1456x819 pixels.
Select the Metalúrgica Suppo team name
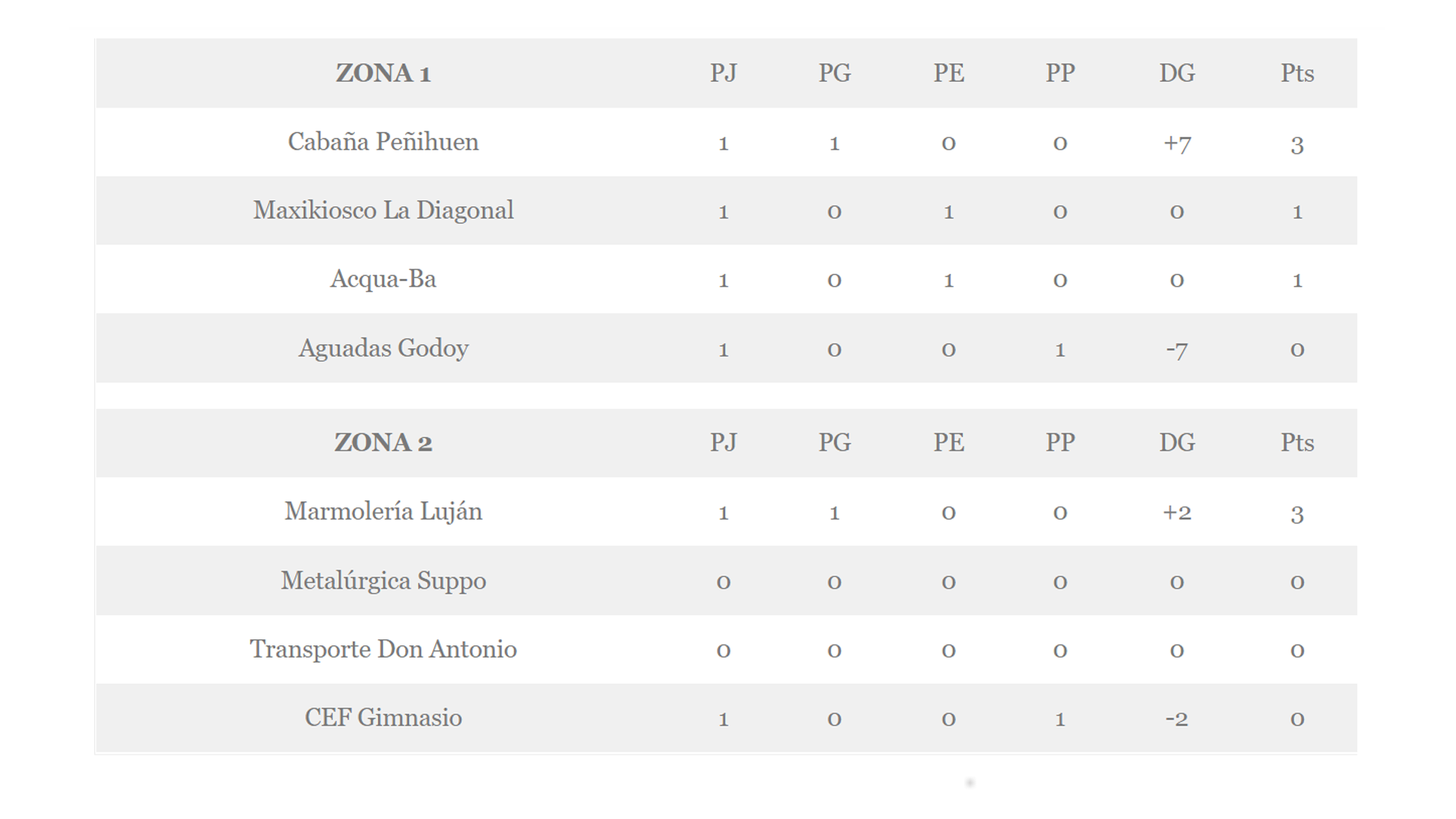pyautogui.click(x=383, y=580)
